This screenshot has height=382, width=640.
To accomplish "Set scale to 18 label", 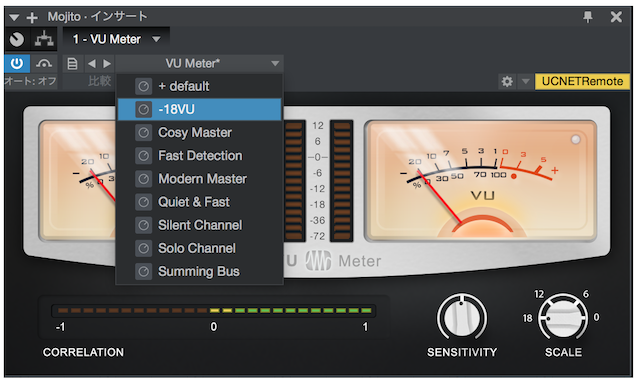I will [x=528, y=318].
